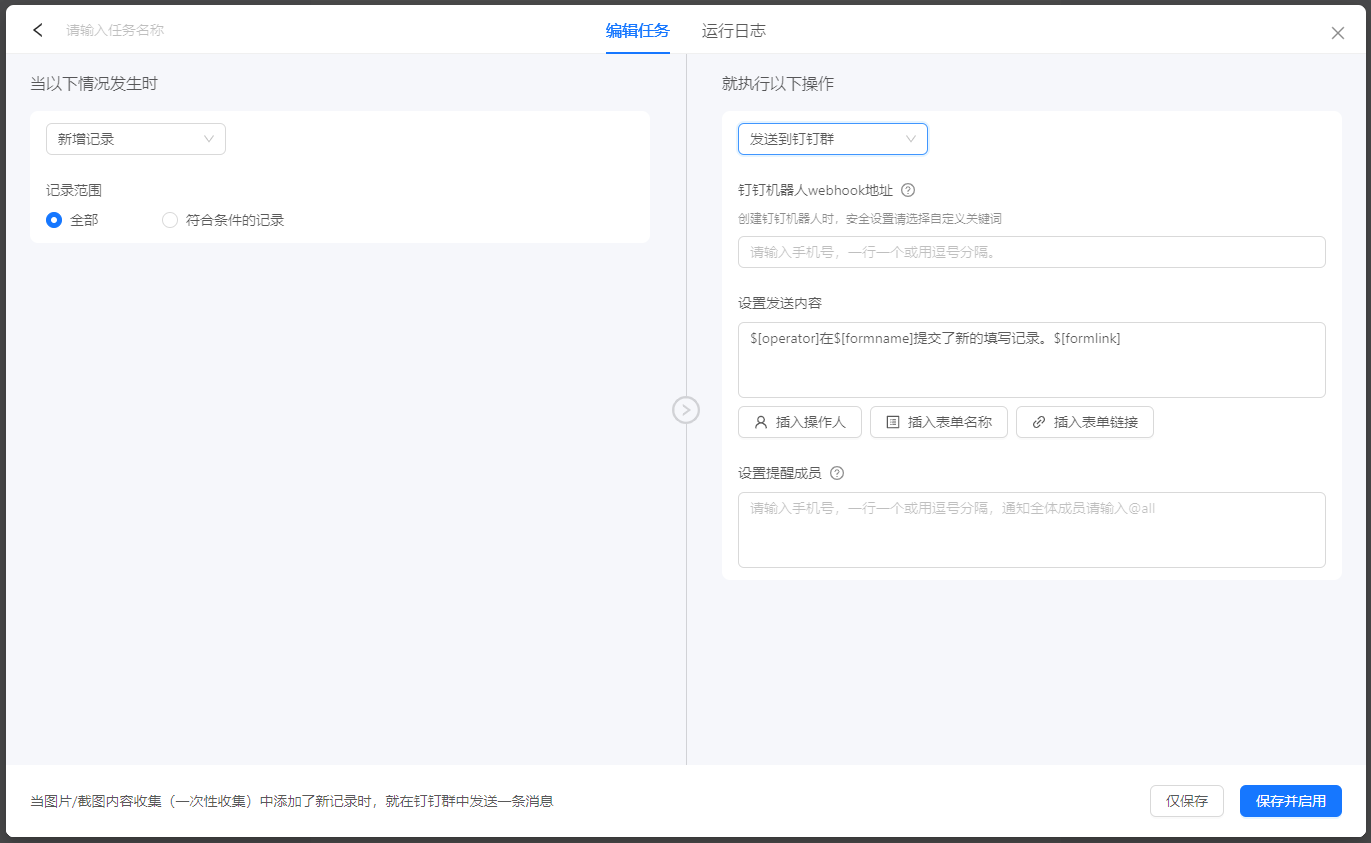Click the task name input field
Screen dimensions: 1371x843
click(x=115, y=30)
